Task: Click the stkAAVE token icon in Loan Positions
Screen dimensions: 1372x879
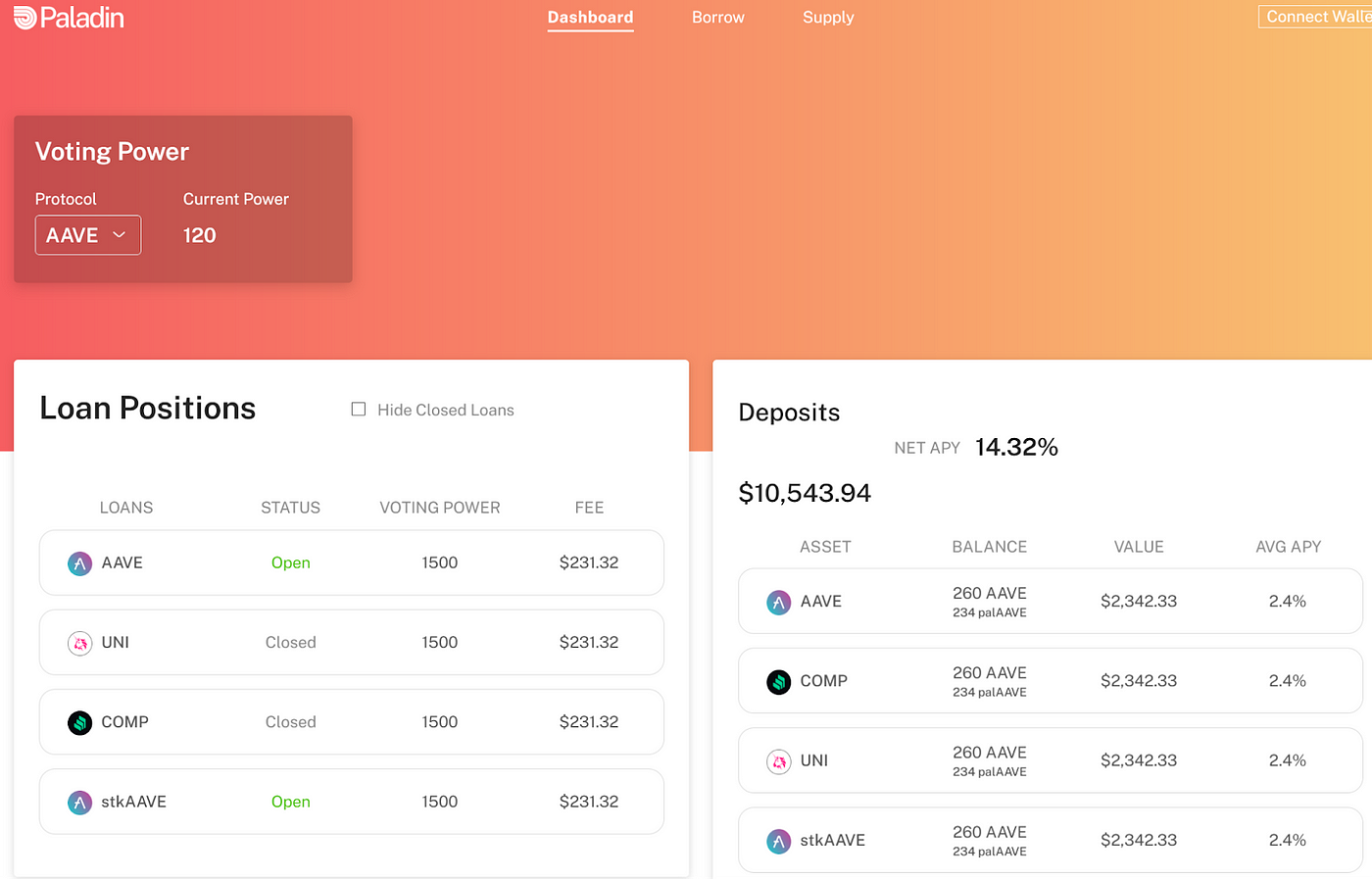Action: pyautogui.click(x=79, y=803)
